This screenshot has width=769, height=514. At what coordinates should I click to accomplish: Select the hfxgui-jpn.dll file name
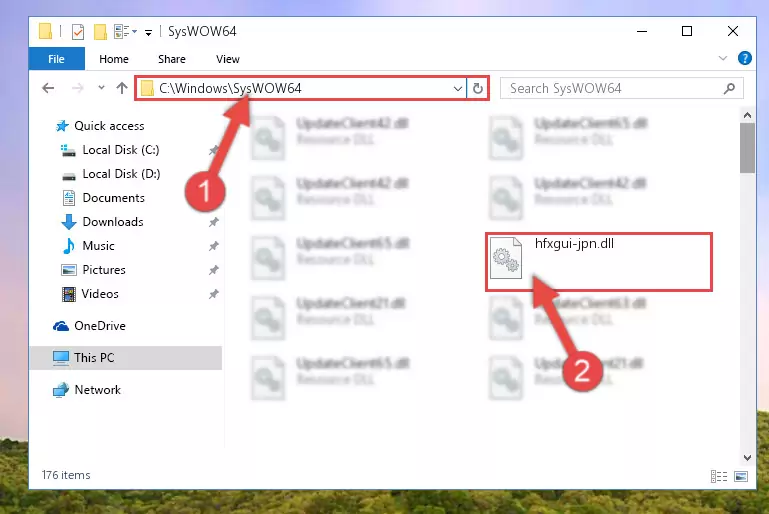574,244
